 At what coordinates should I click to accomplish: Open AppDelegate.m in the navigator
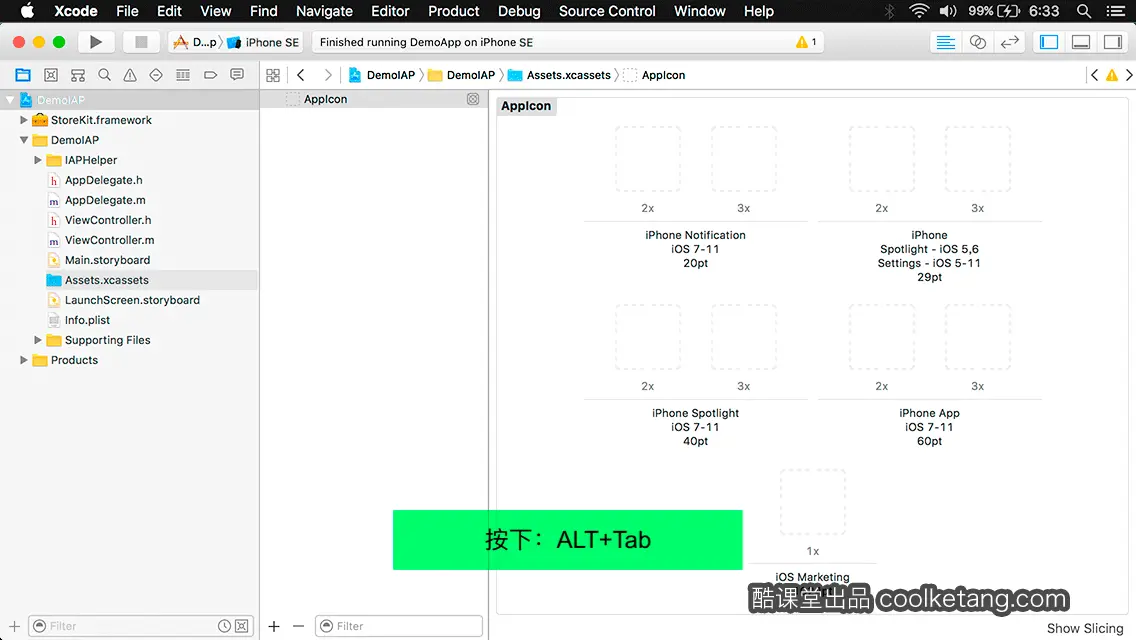(x=105, y=200)
